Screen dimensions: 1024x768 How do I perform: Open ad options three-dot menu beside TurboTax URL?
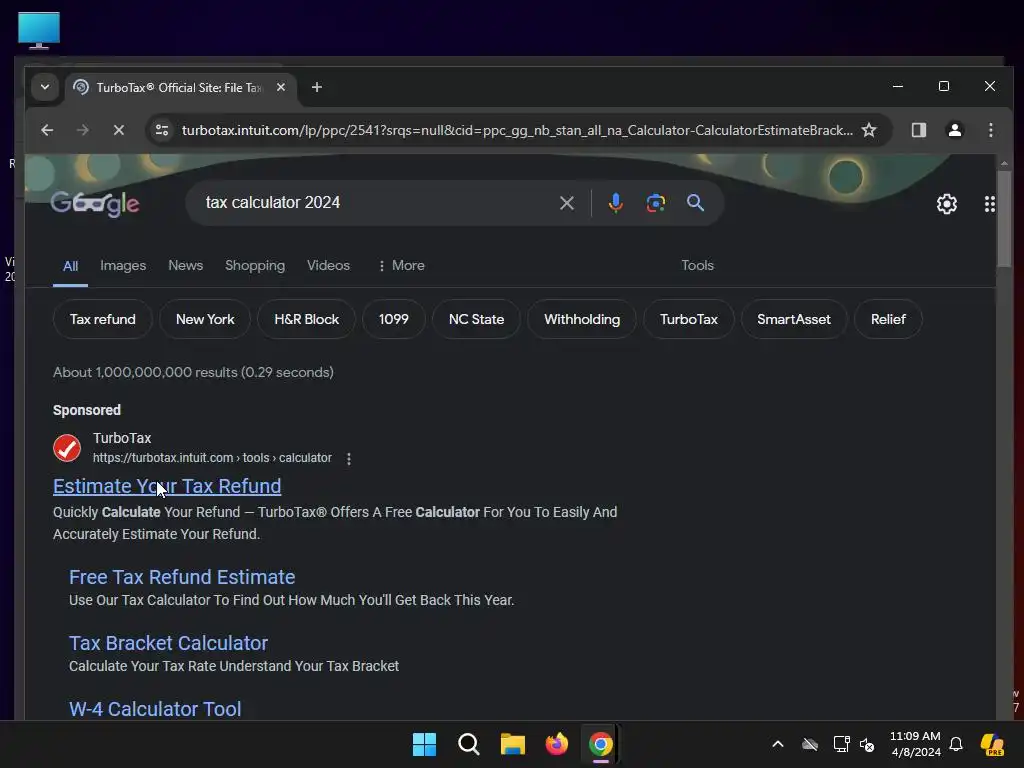pyautogui.click(x=349, y=459)
